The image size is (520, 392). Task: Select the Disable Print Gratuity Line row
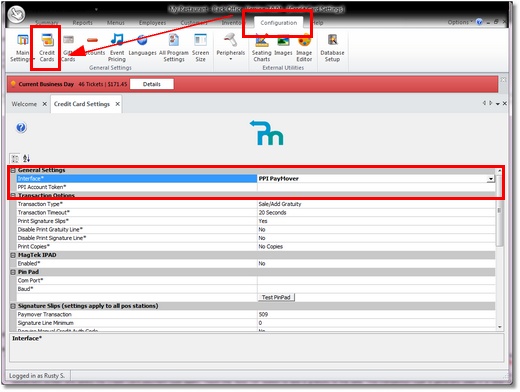pos(256,230)
